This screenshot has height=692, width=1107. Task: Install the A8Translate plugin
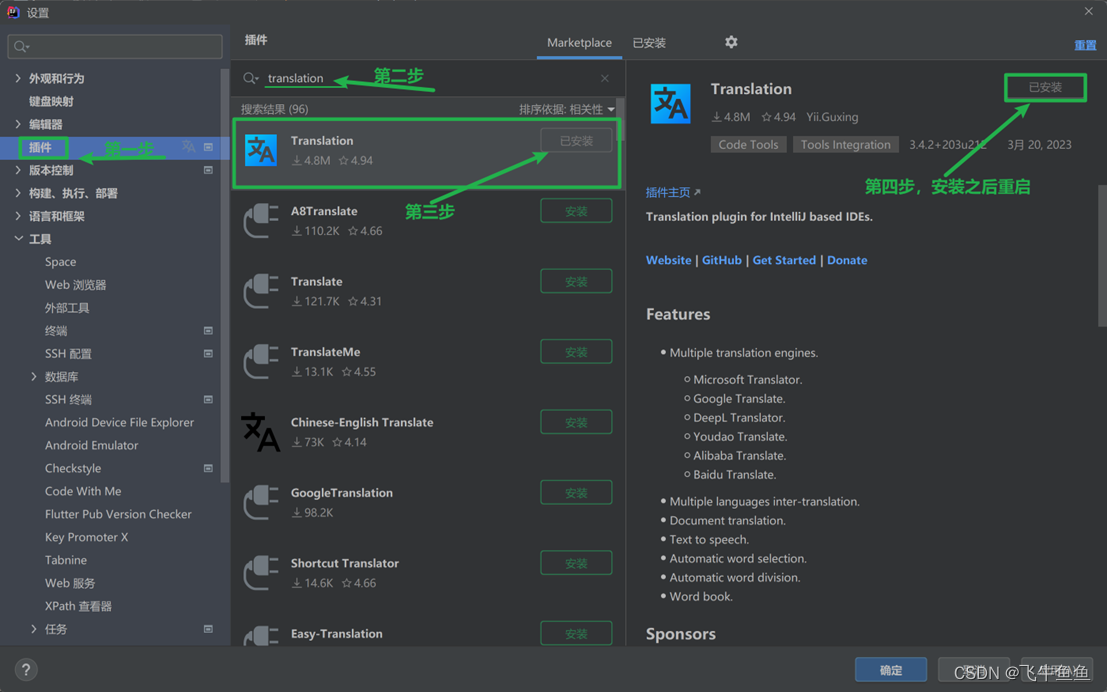pyautogui.click(x=576, y=211)
